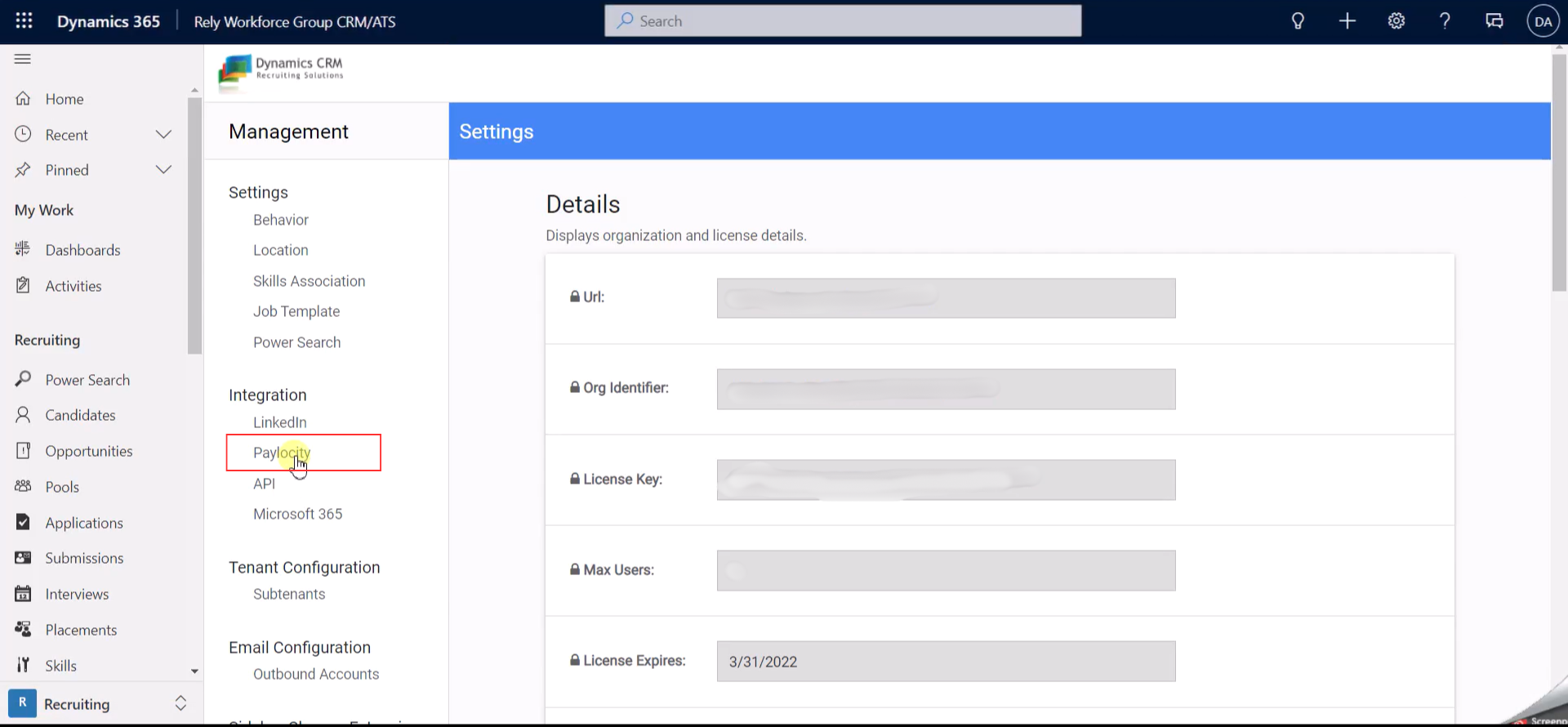Click the Url field
Screen dimensions: 1568x727
coord(946,298)
